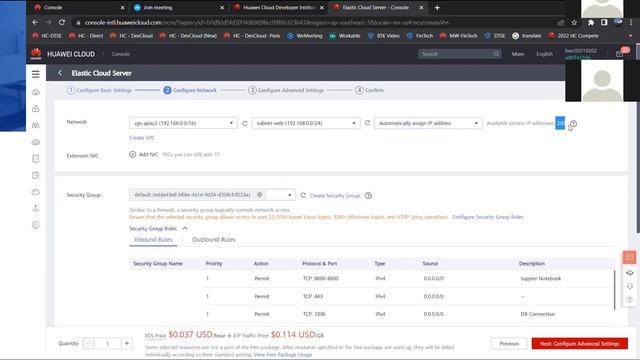
Task: Go to step 1 Configure Basic Settings
Action: [x=99, y=90]
